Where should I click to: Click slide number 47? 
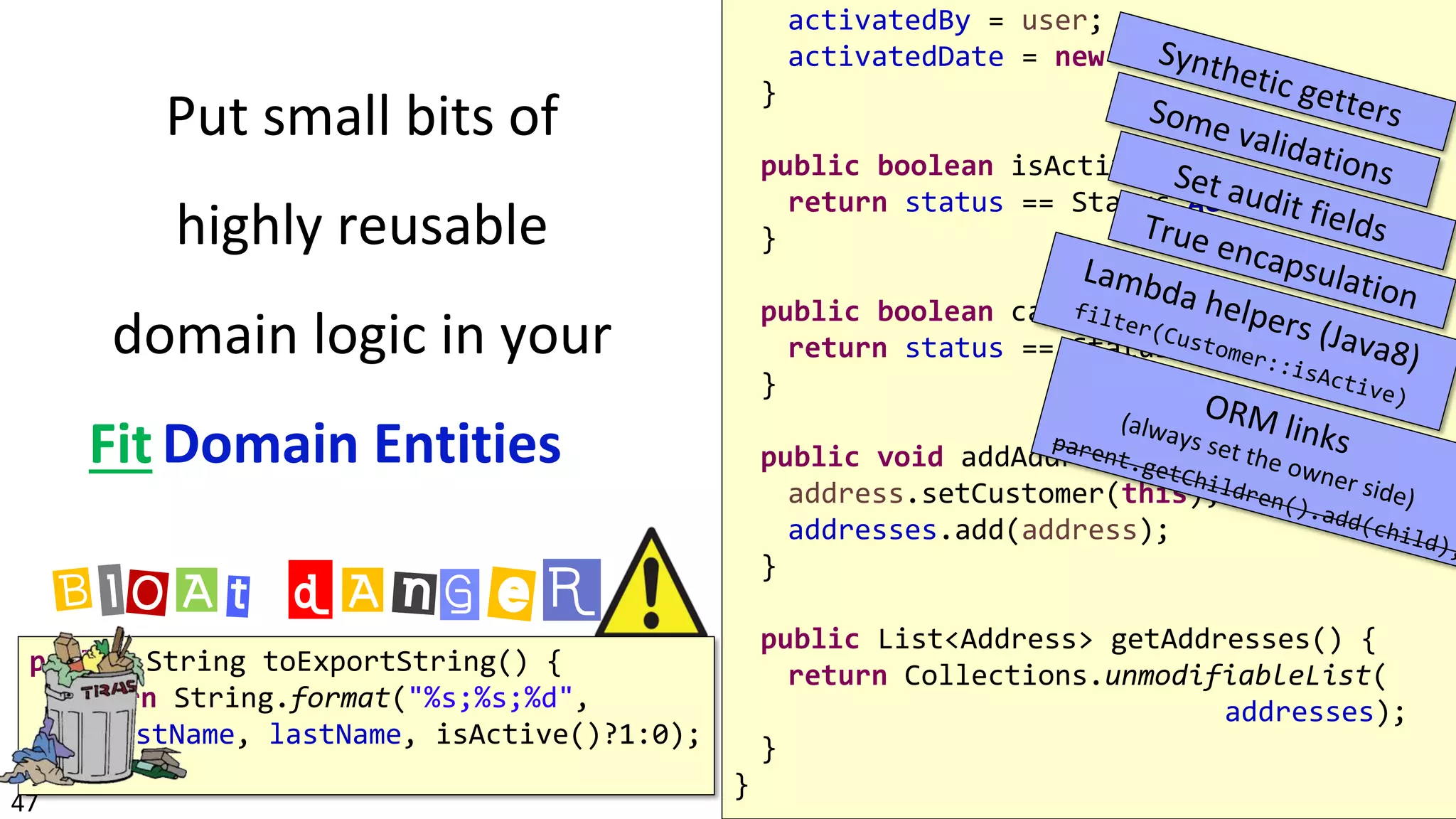[24, 804]
